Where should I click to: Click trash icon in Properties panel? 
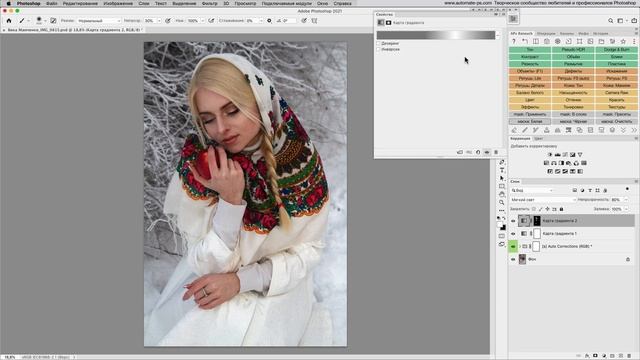point(496,152)
